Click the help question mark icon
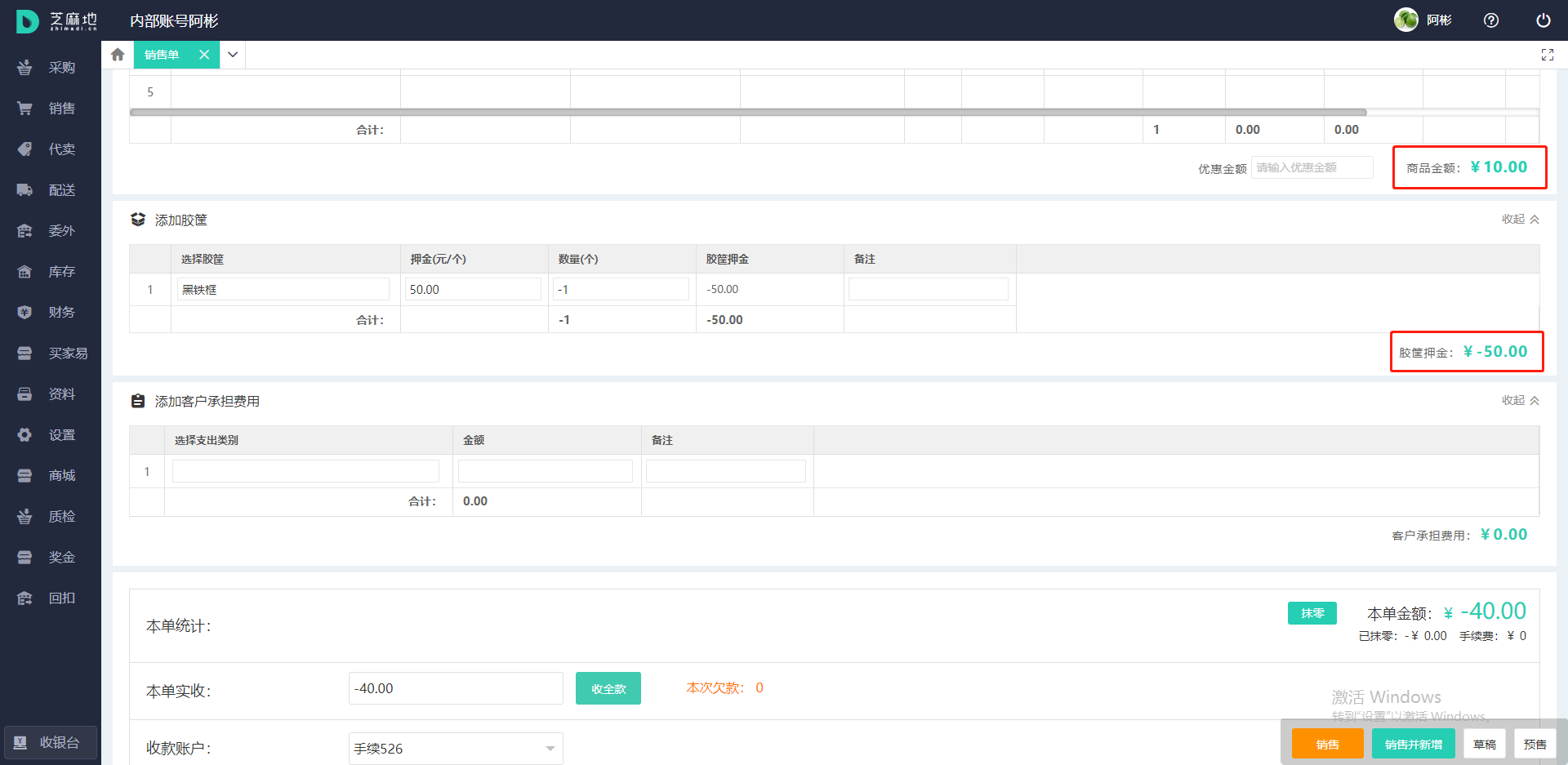This screenshot has height=765, width=1568. [1491, 20]
